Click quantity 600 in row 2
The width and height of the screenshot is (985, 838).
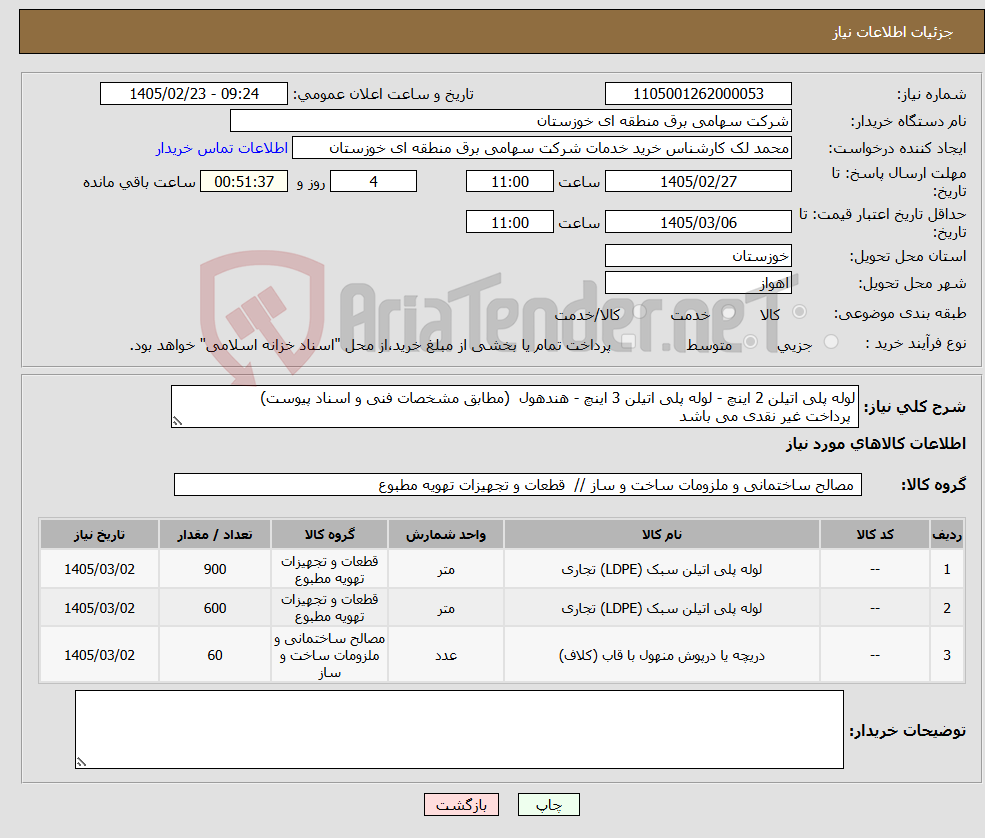214,608
